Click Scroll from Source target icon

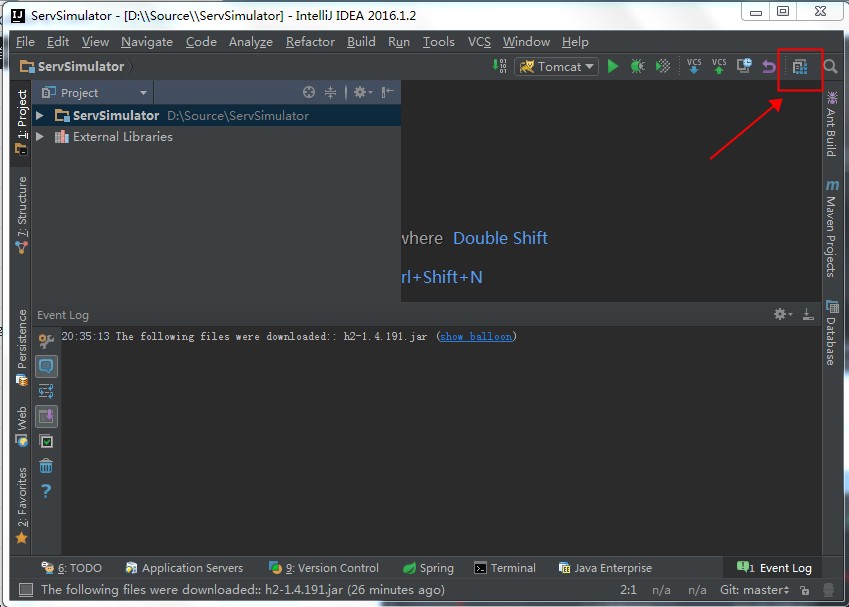point(309,92)
